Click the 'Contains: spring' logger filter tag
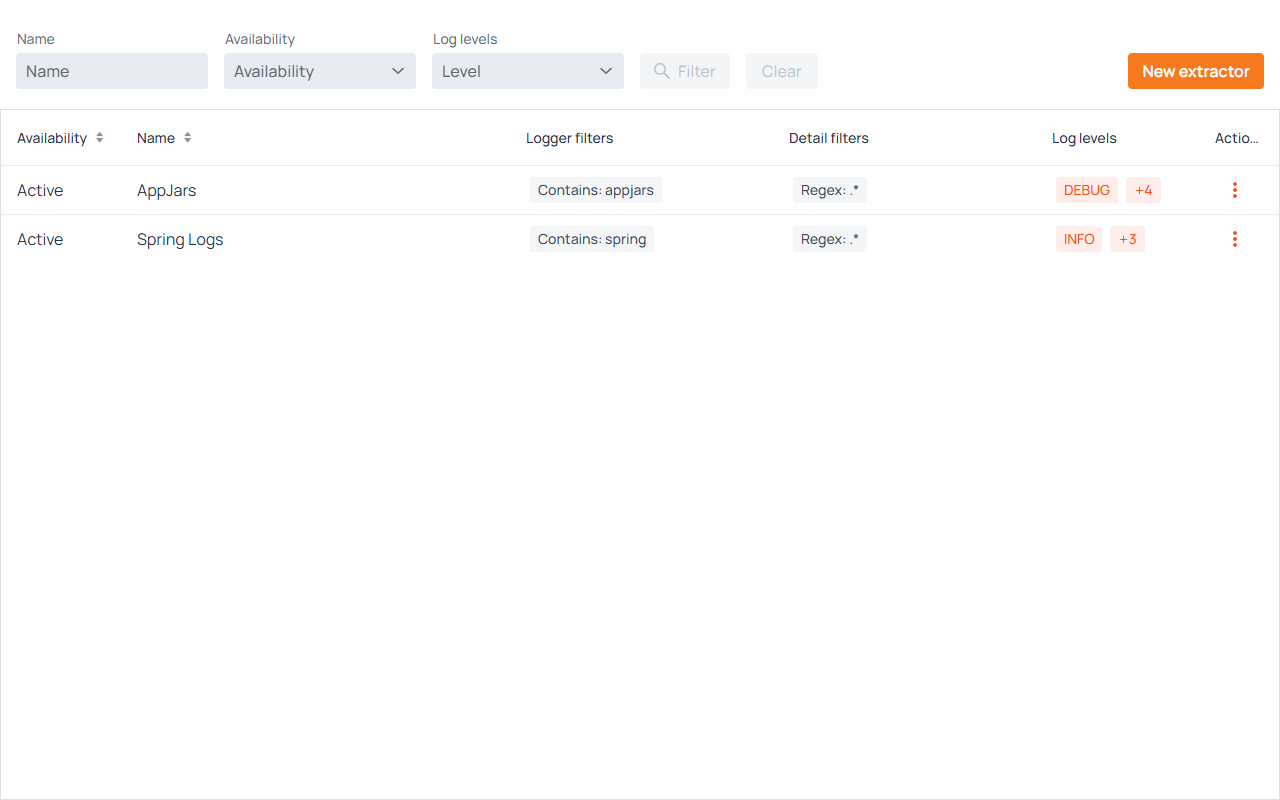 (592, 239)
